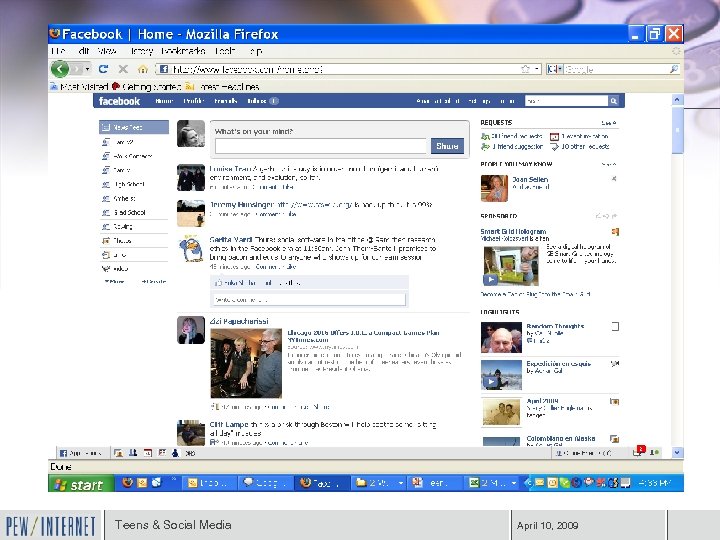Open the event invitation calendar icon
This screenshot has width=720, height=540.
(x=554, y=136)
